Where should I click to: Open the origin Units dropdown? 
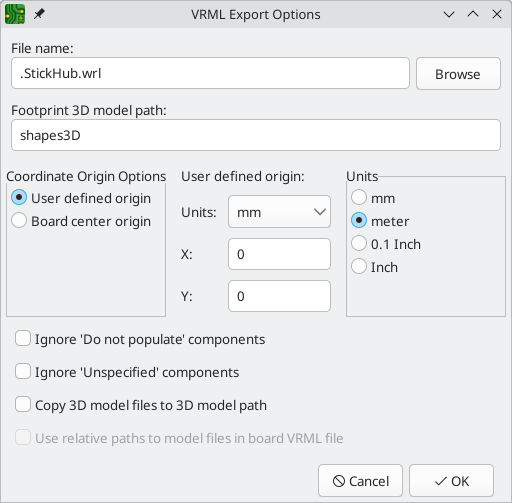pos(279,212)
